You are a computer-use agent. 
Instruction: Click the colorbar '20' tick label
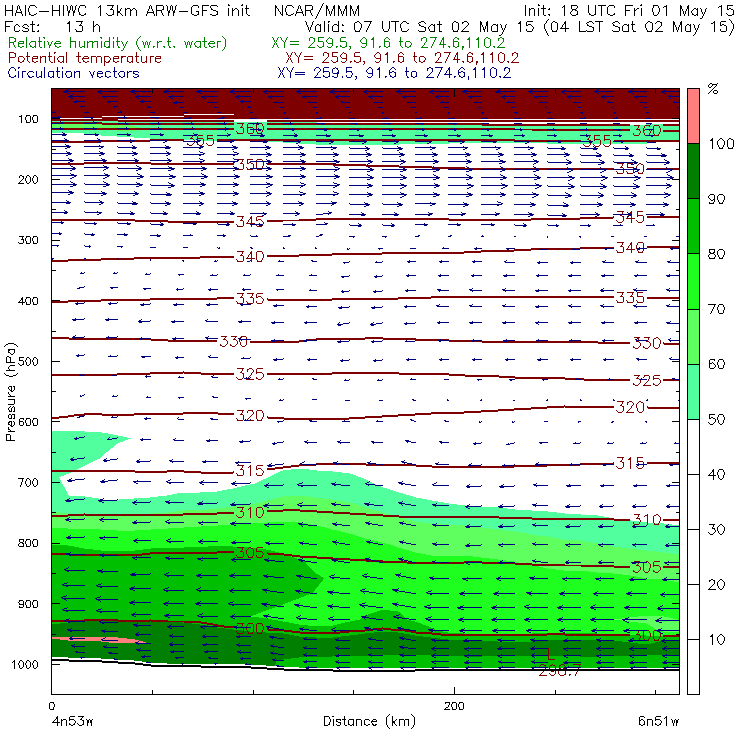coord(716,585)
